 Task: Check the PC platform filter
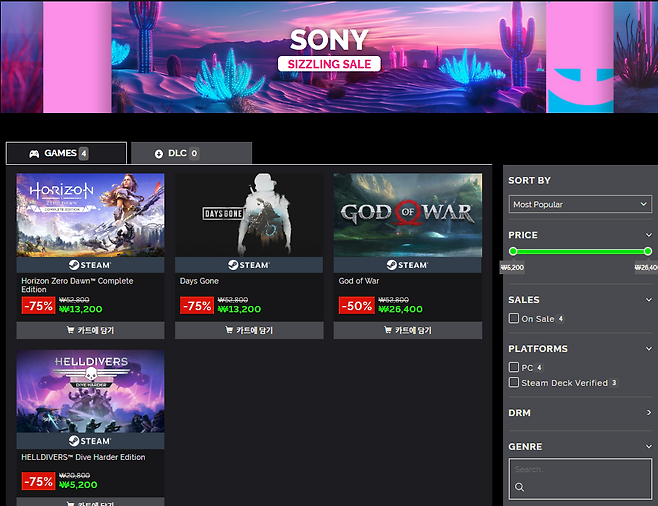[x=514, y=367]
